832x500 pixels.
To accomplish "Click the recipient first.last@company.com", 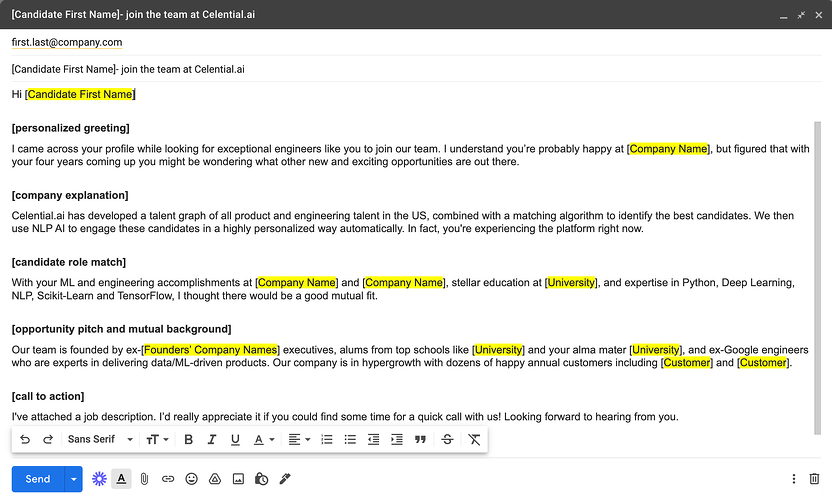I will (x=67, y=42).
